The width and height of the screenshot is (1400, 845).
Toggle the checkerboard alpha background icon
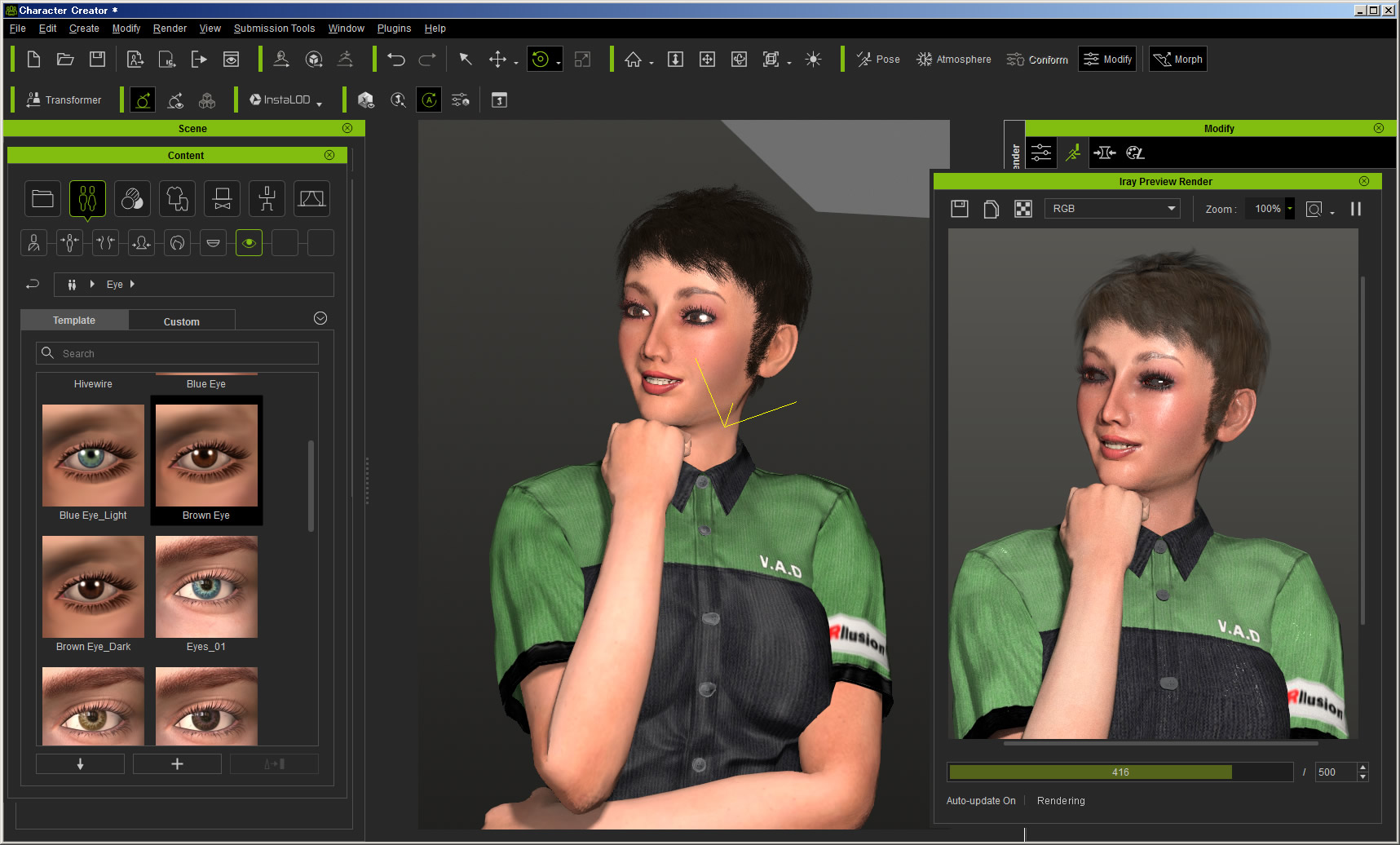(1022, 209)
